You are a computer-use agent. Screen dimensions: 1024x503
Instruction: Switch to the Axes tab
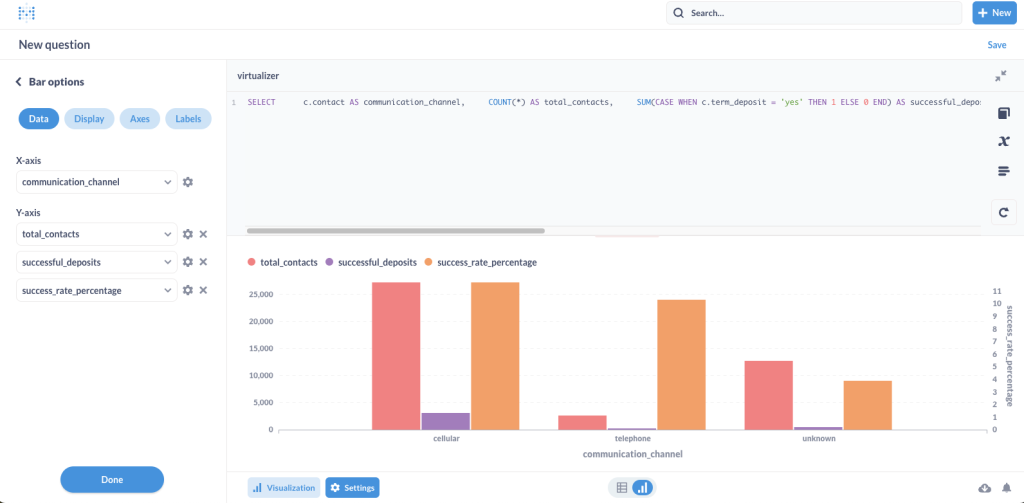(140, 119)
